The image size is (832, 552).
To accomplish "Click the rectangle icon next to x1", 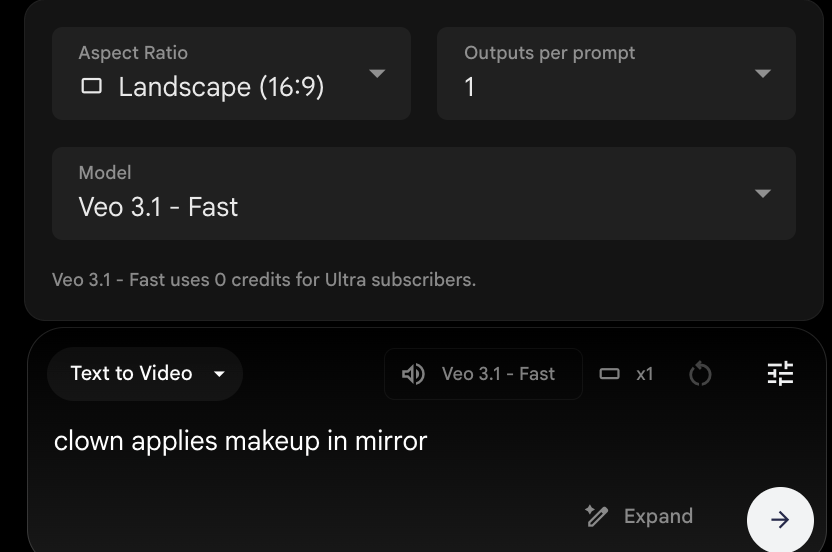I will (609, 374).
